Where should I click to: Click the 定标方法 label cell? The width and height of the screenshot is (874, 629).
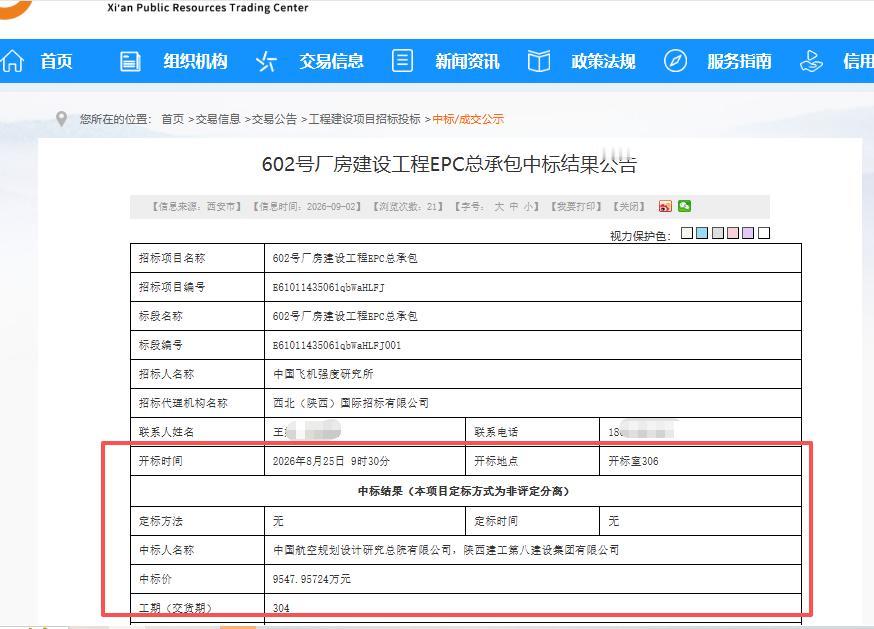[197, 521]
